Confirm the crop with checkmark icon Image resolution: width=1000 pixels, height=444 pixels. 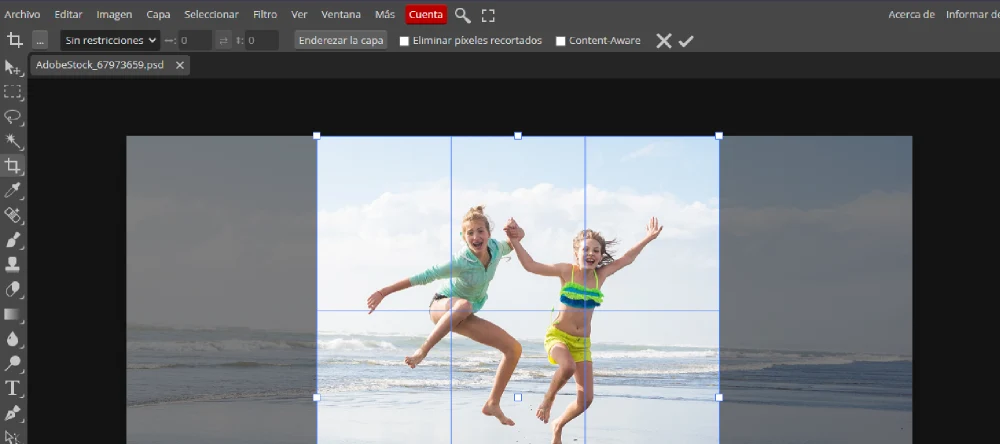686,41
